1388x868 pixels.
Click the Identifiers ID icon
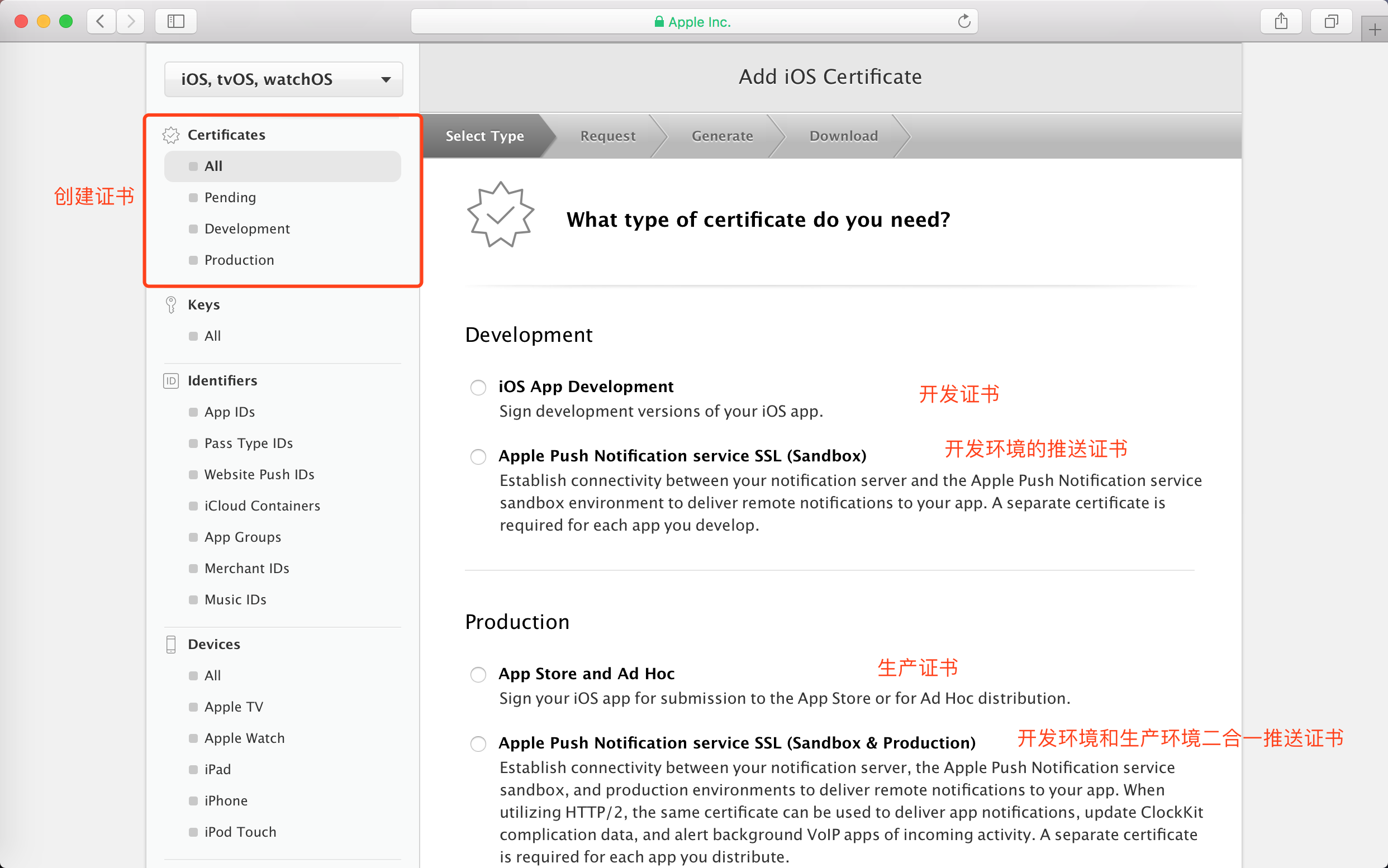point(171,380)
